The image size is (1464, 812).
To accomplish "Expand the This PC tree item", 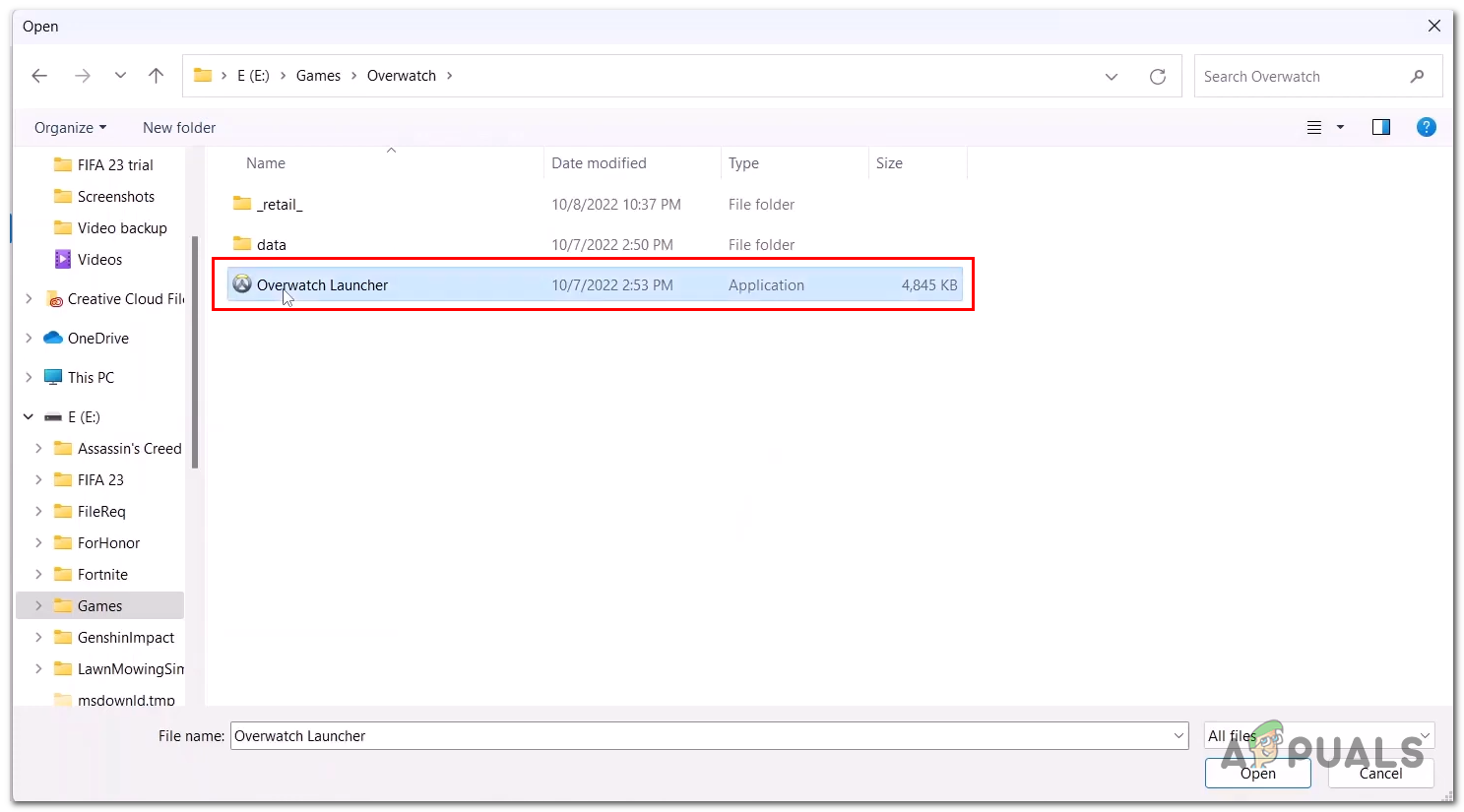I will [29, 377].
